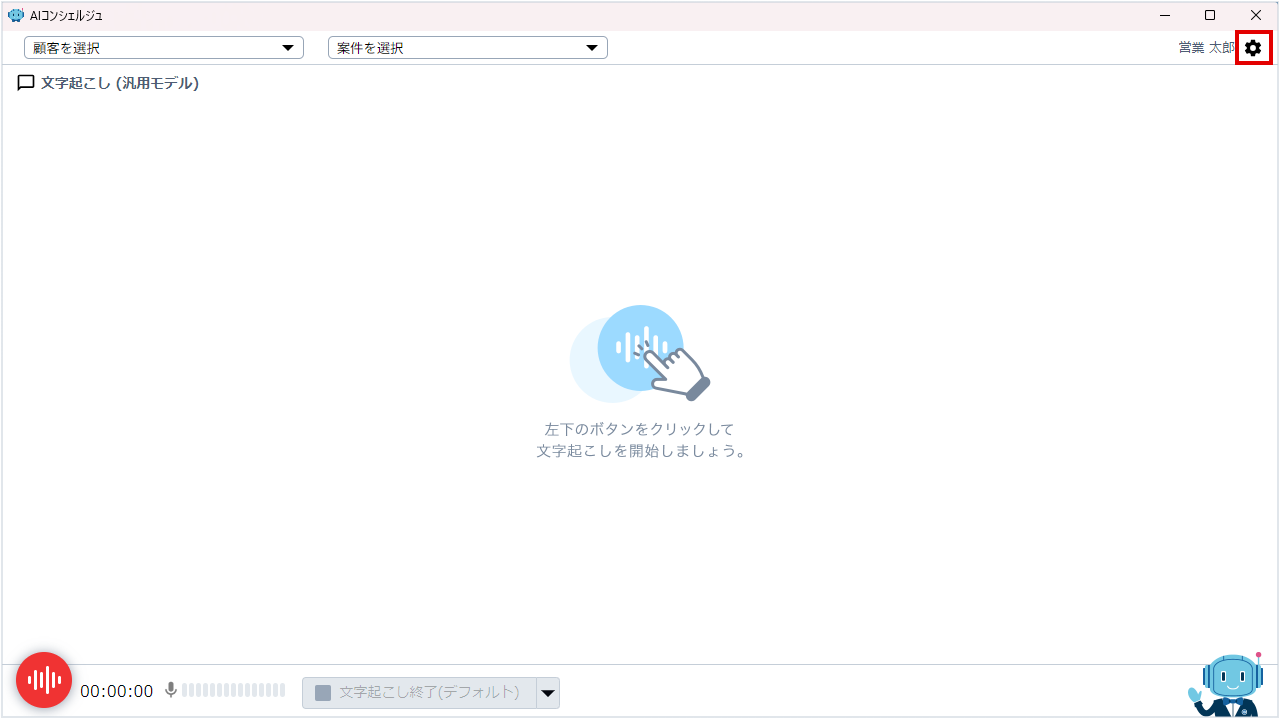Image resolution: width=1280 pixels, height=719 pixels.
Task: Click the user name 営業 太郎
Action: click(x=1206, y=48)
